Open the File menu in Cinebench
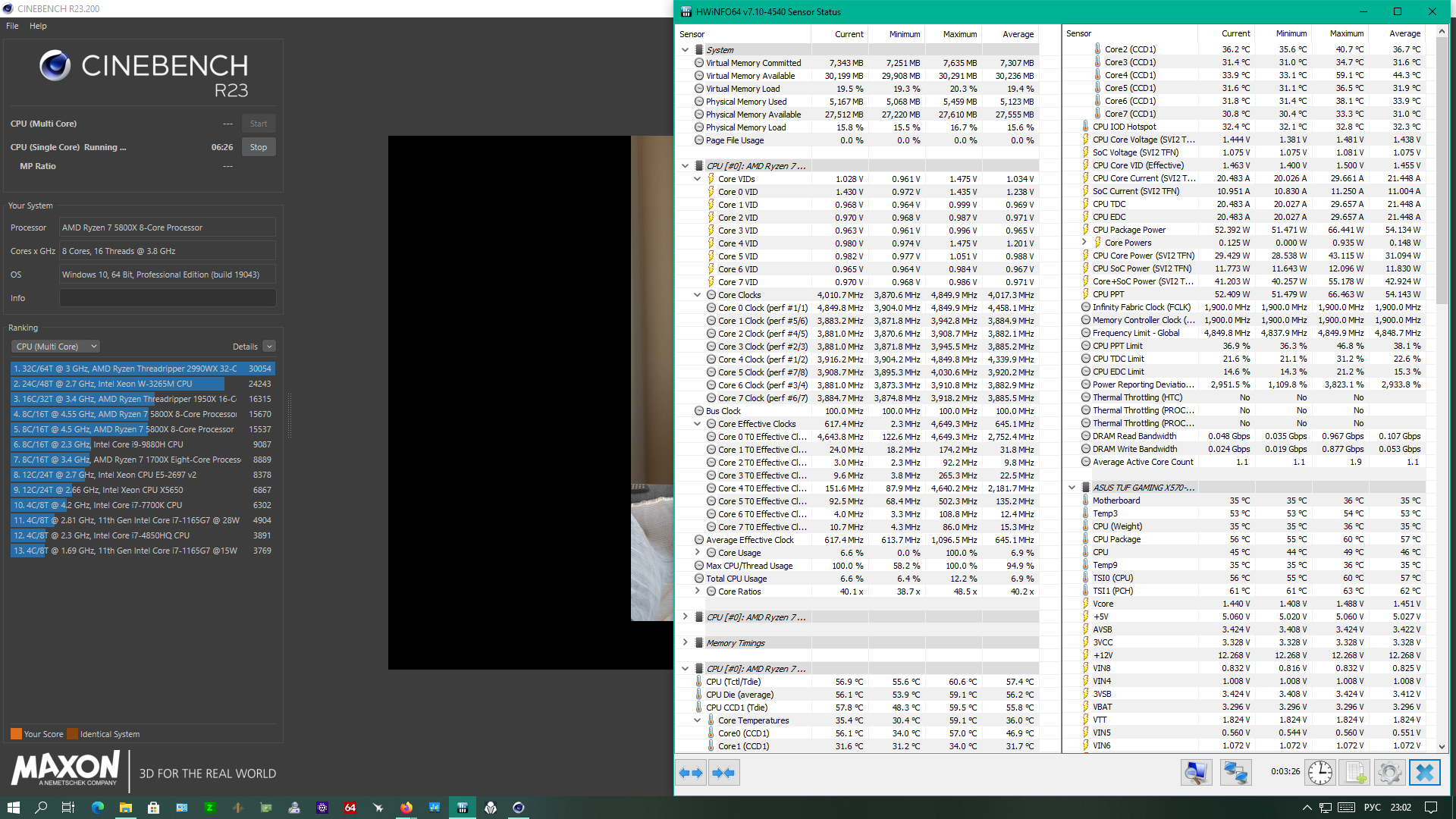This screenshot has width=1456, height=819. 12,26
